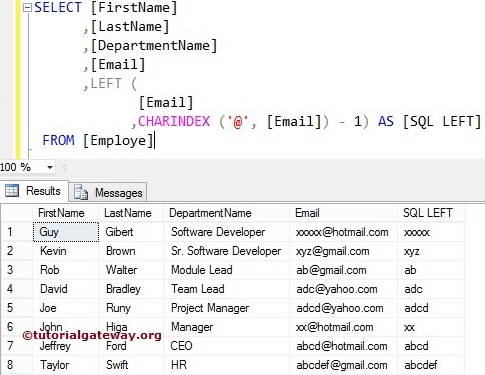Select the Team Lead cell

pos(227,289)
